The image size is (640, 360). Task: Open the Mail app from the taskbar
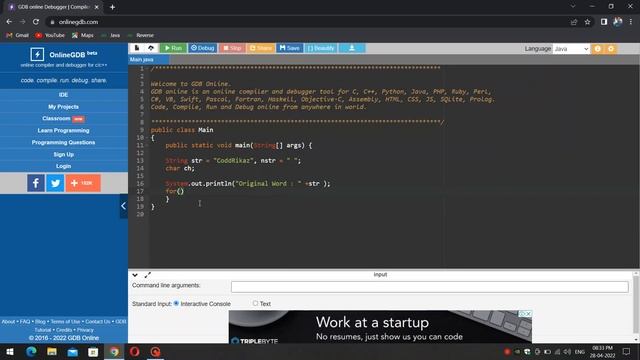(x=73, y=352)
